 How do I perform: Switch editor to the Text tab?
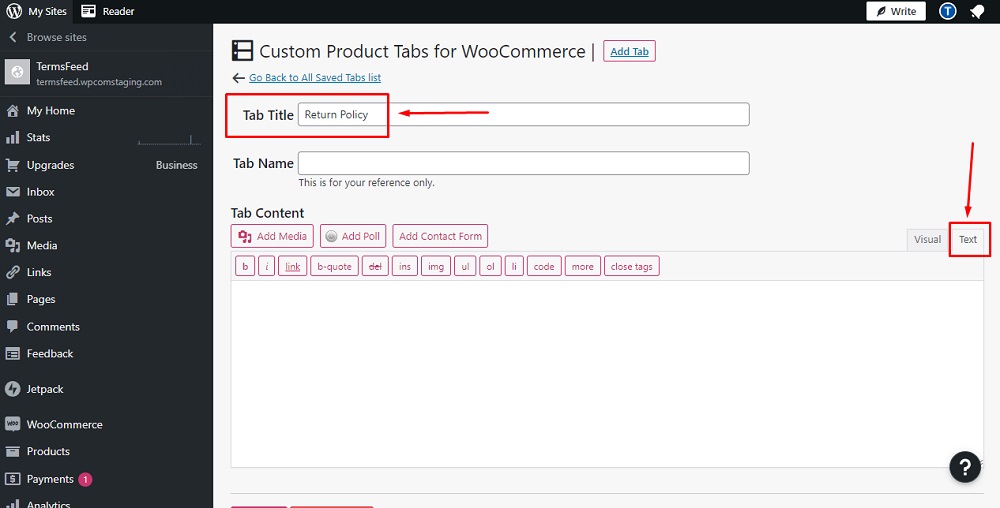tap(968, 240)
